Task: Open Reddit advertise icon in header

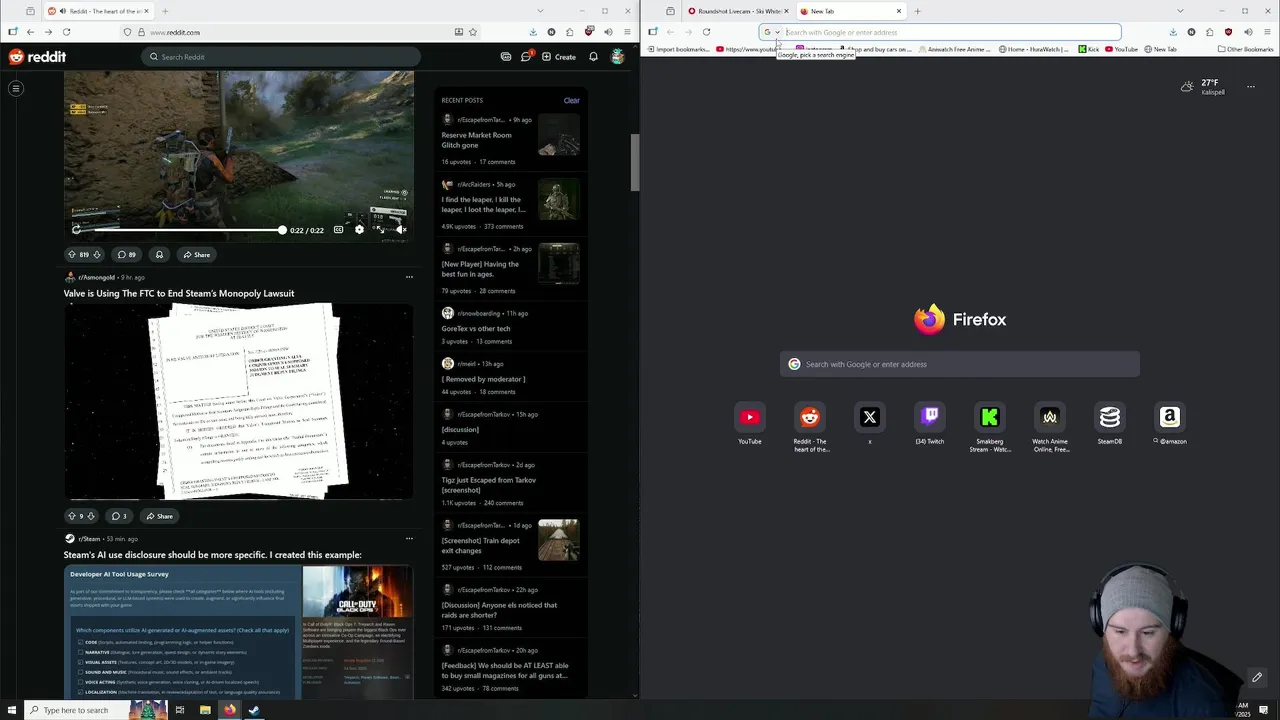Action: 506,57
